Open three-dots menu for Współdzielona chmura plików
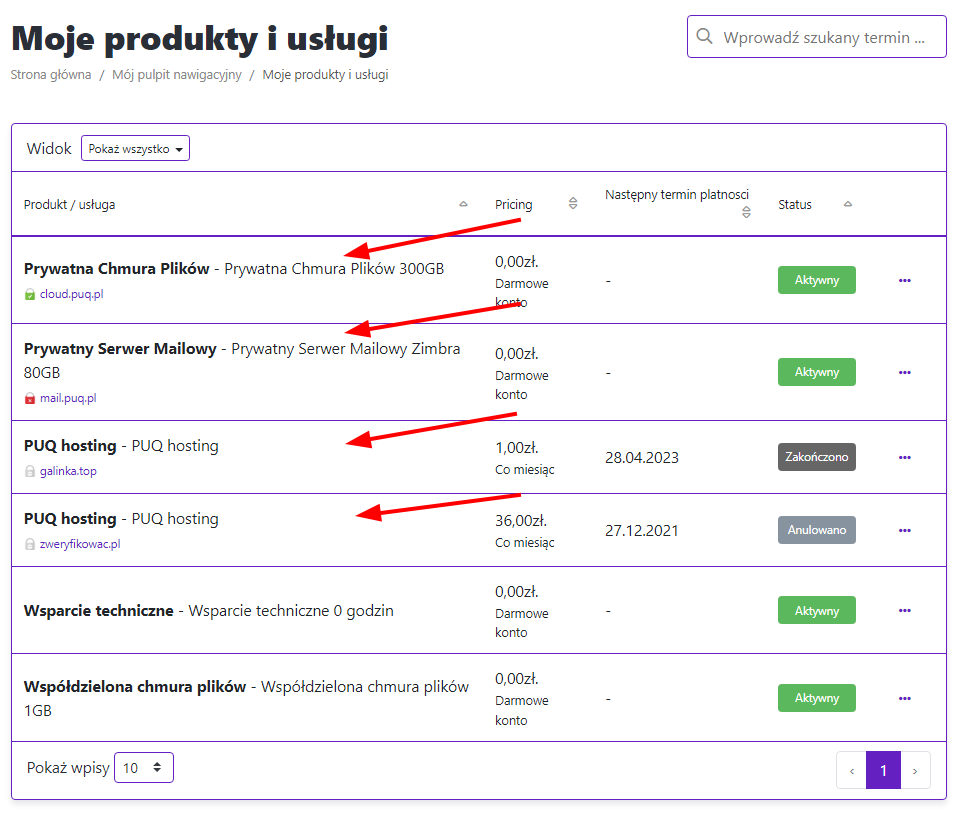This screenshot has height=814, width=960. click(x=904, y=698)
